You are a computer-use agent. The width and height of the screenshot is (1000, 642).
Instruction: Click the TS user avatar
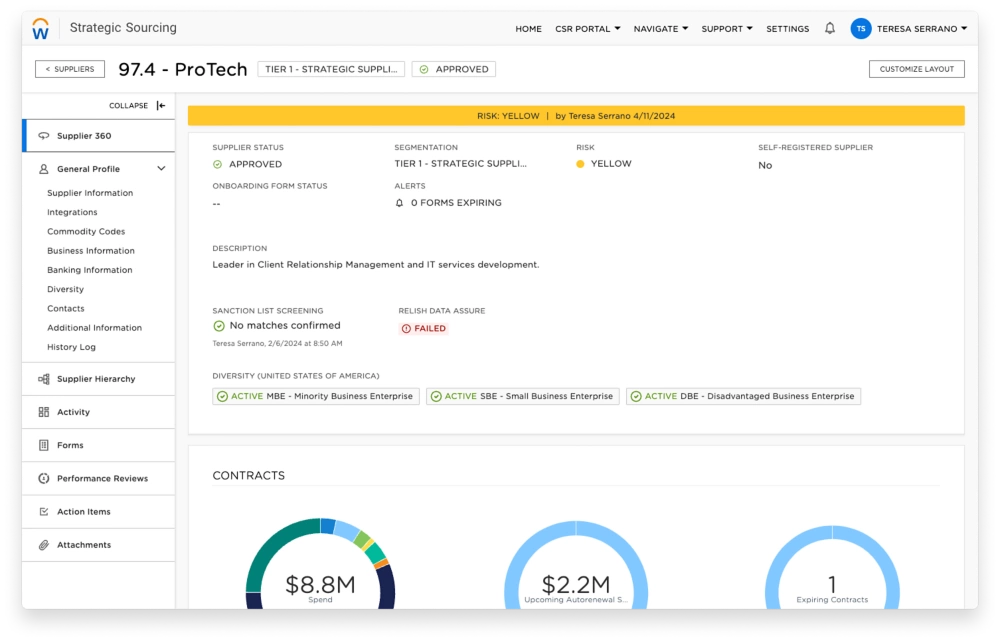860,29
